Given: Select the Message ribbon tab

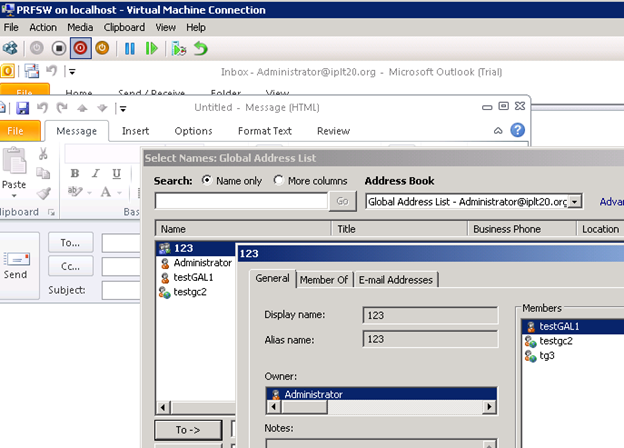Looking at the screenshot, I should click(76, 131).
